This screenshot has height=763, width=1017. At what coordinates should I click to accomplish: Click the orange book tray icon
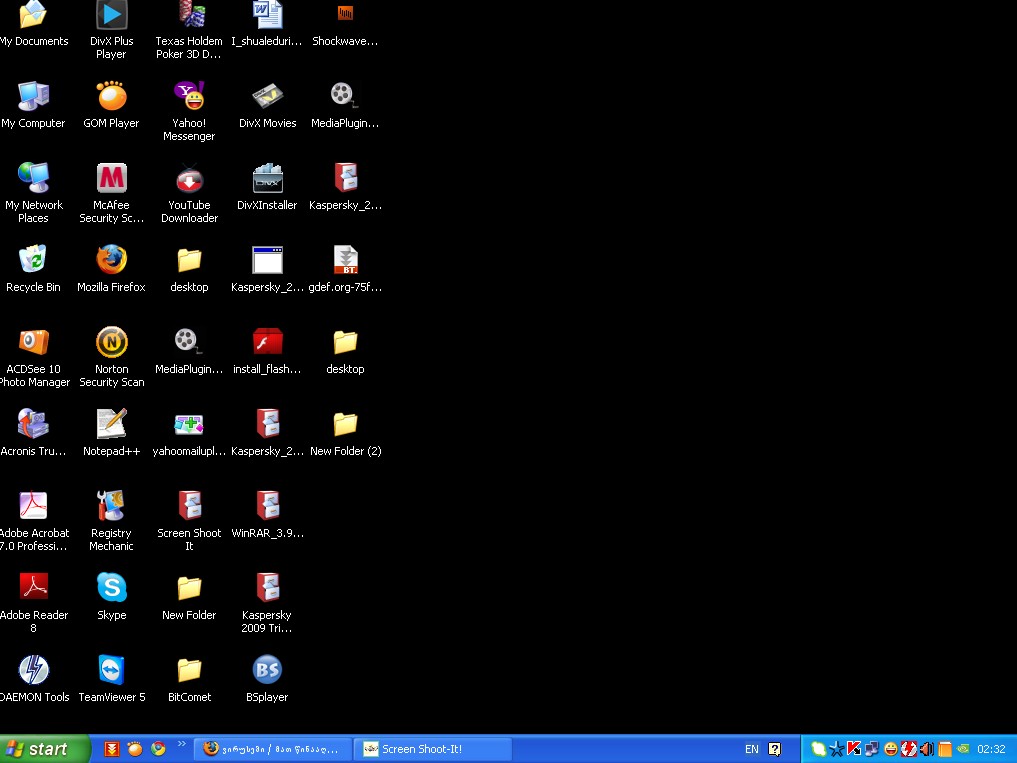[945, 749]
